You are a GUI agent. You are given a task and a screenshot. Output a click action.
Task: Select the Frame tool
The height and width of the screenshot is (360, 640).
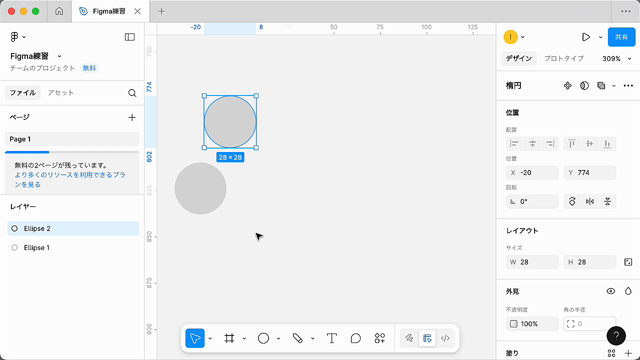click(229, 338)
